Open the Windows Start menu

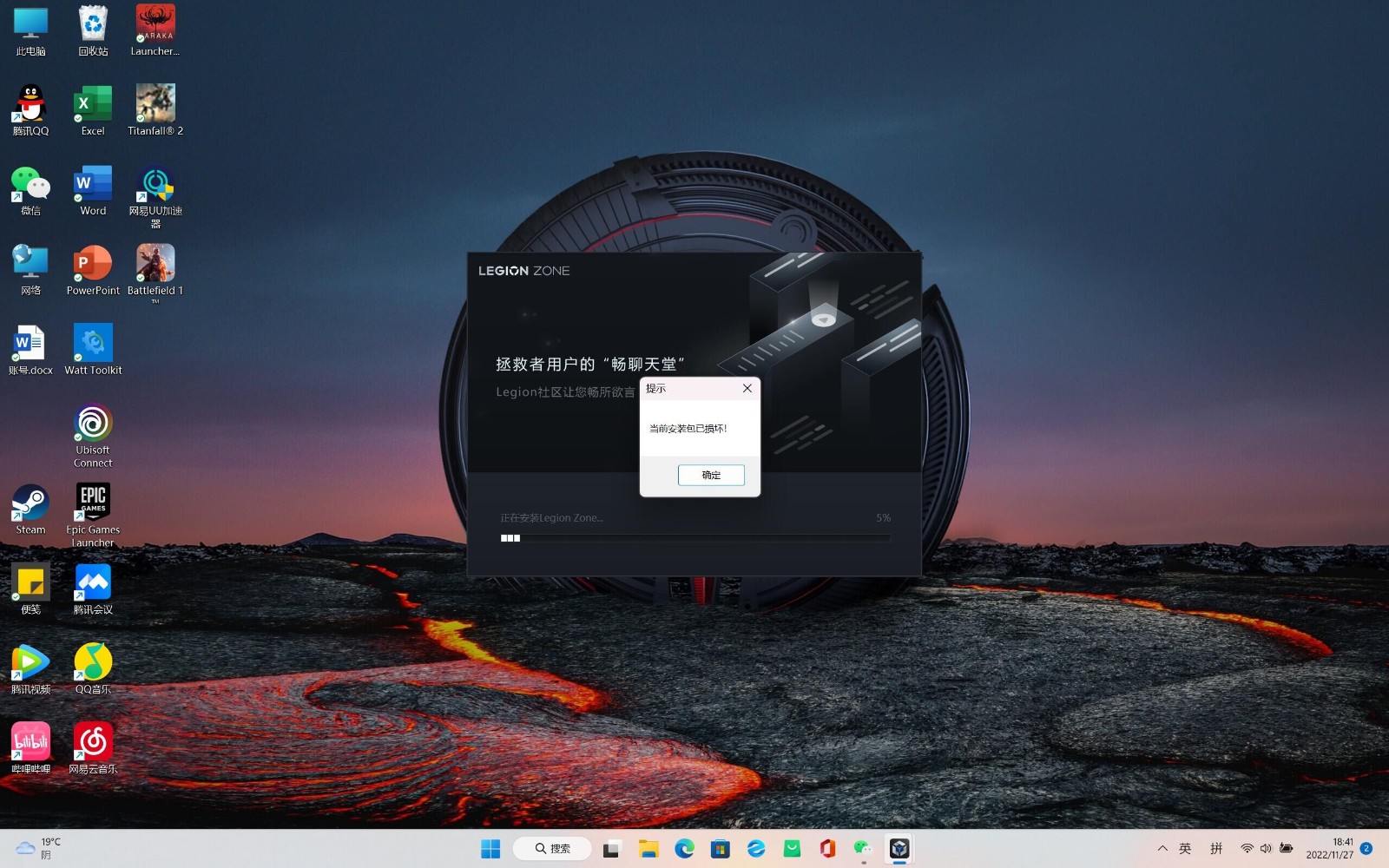click(490, 848)
